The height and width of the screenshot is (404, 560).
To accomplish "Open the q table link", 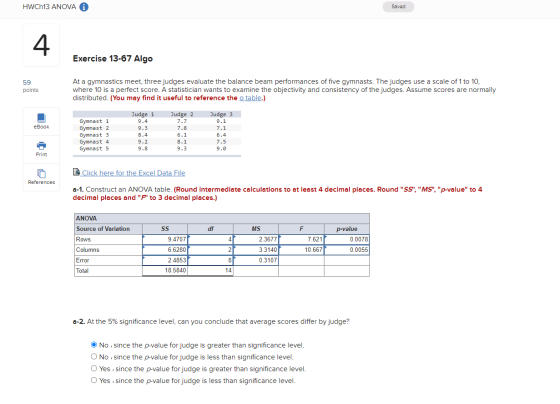I will (250, 98).
